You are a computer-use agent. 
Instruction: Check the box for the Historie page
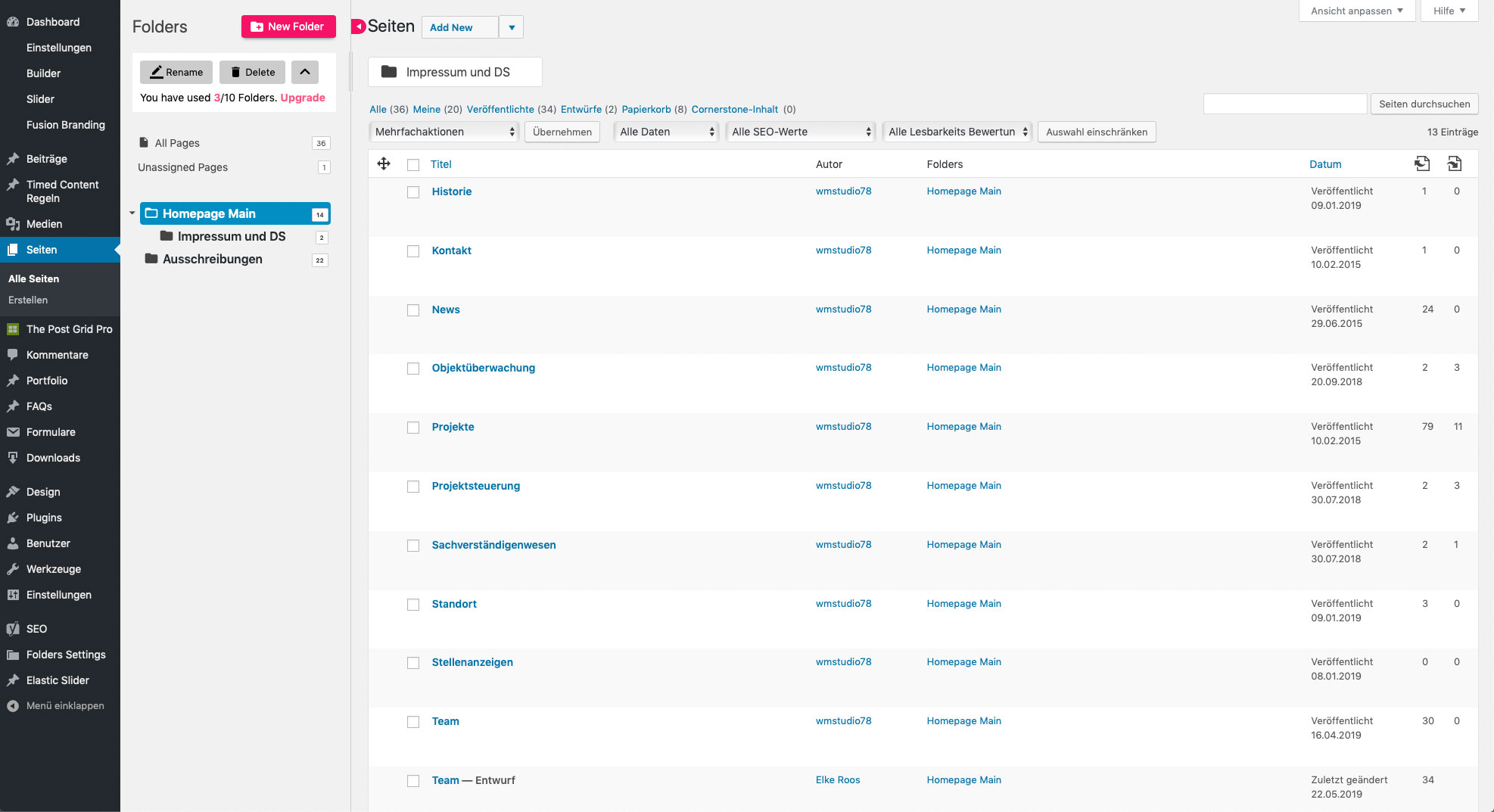(x=413, y=192)
